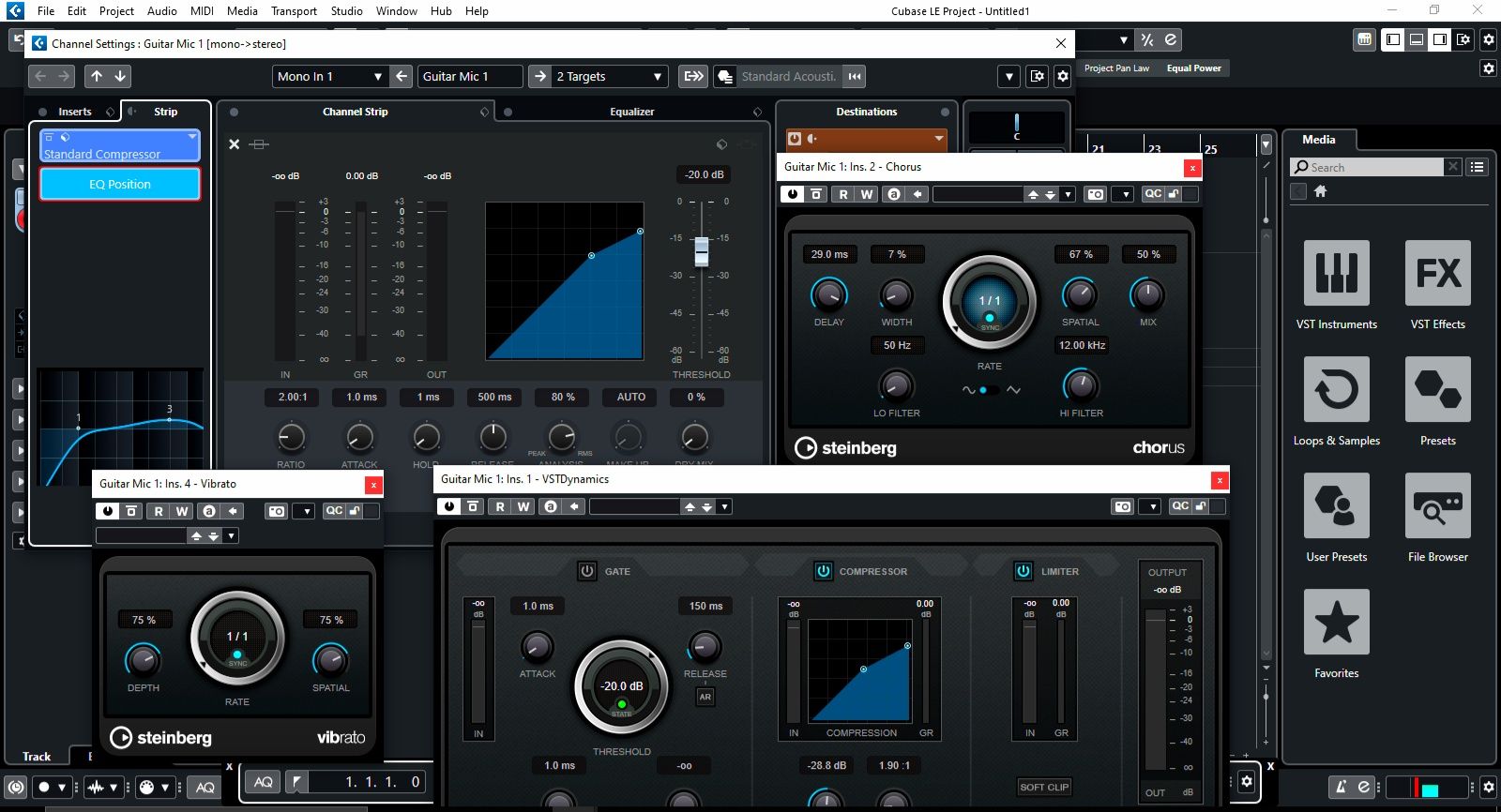This screenshot has width=1501, height=812.
Task: Click the Equal Power pan law label
Action: coord(1193,68)
